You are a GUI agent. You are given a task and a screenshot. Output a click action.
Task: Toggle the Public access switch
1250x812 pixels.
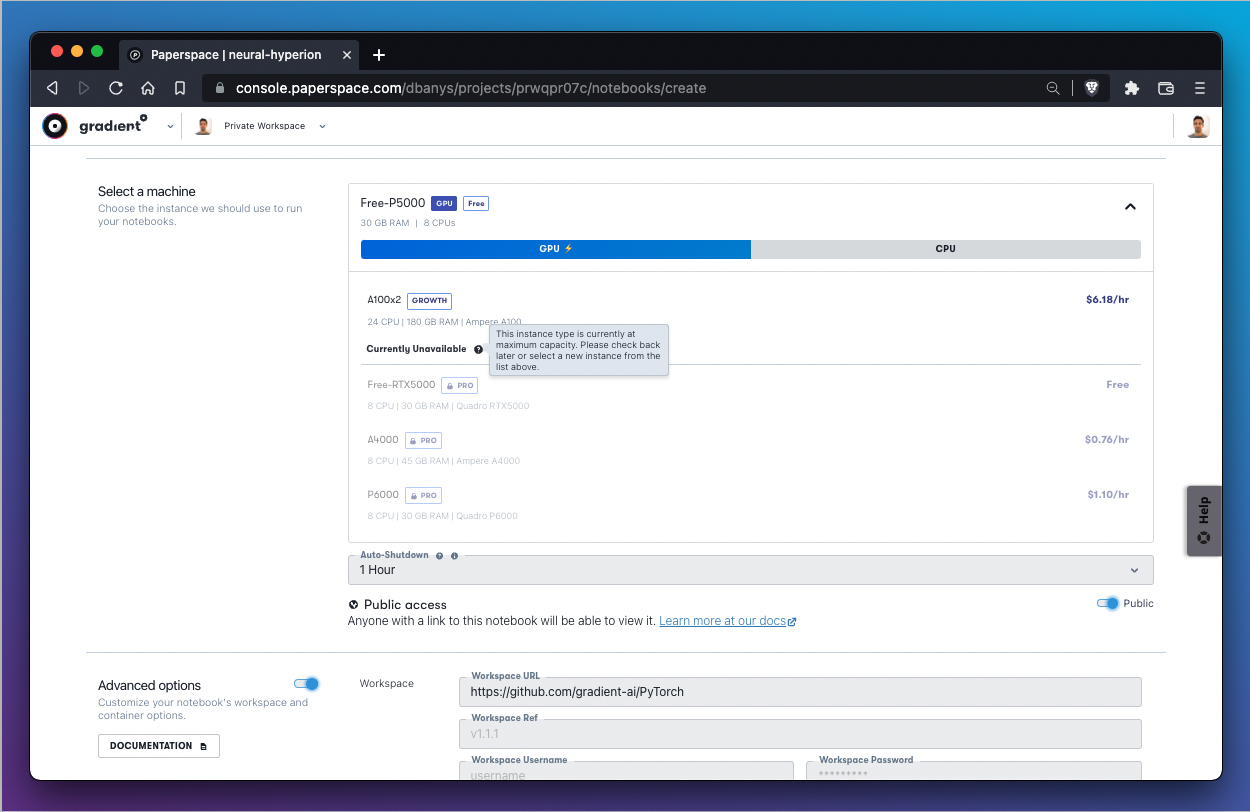pos(1107,603)
